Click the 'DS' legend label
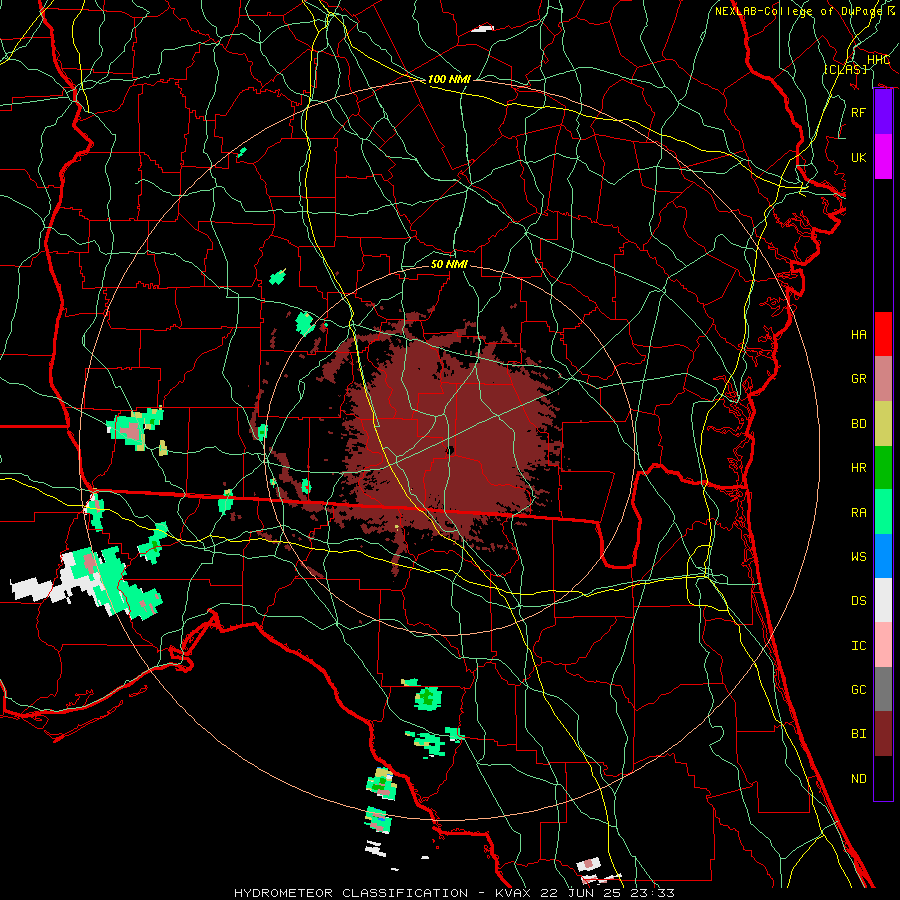Viewport: 900px width, 900px height. pyautogui.click(x=859, y=601)
